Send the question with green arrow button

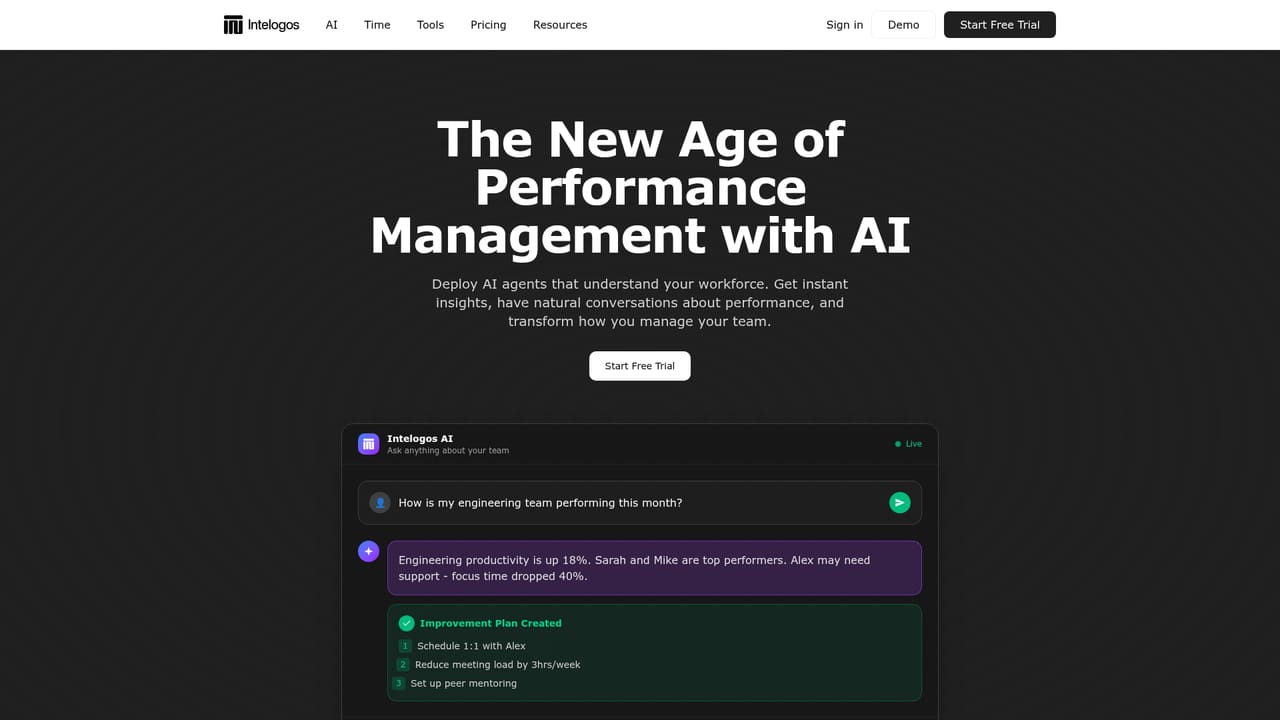click(900, 503)
